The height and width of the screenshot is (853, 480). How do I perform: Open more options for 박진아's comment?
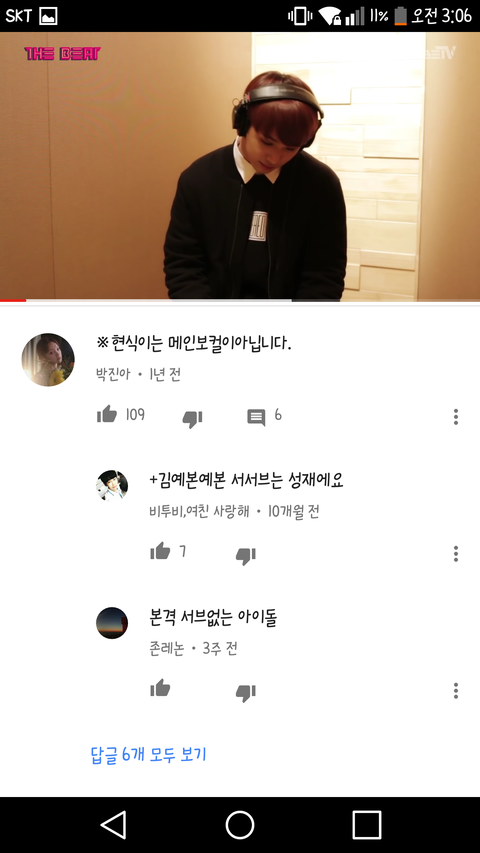click(456, 417)
